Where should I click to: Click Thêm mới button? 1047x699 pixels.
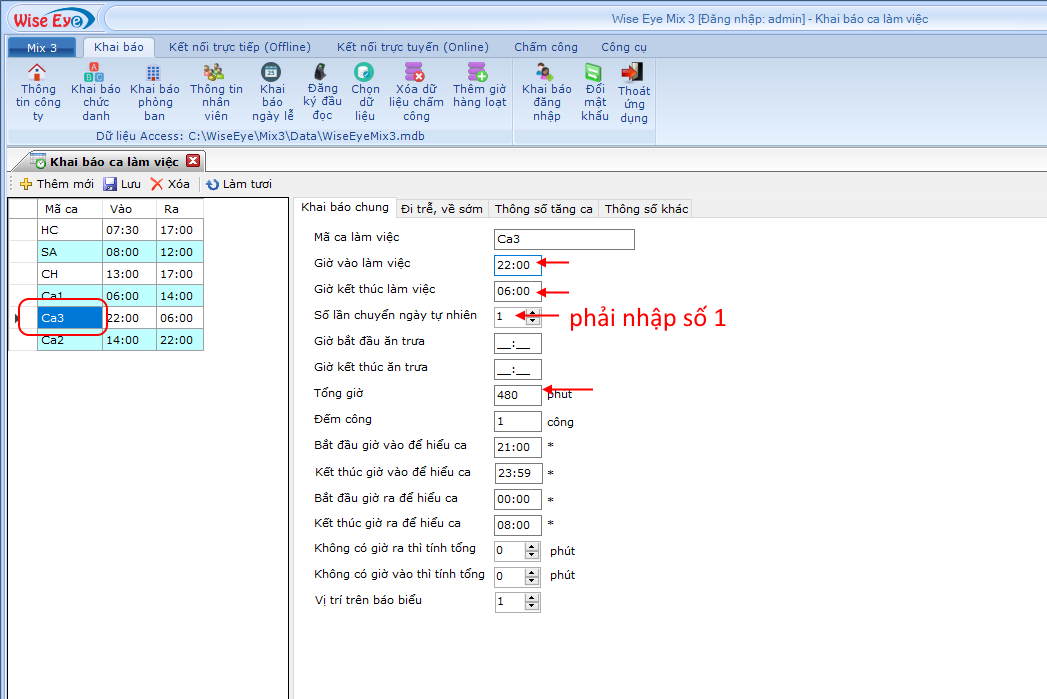57,184
